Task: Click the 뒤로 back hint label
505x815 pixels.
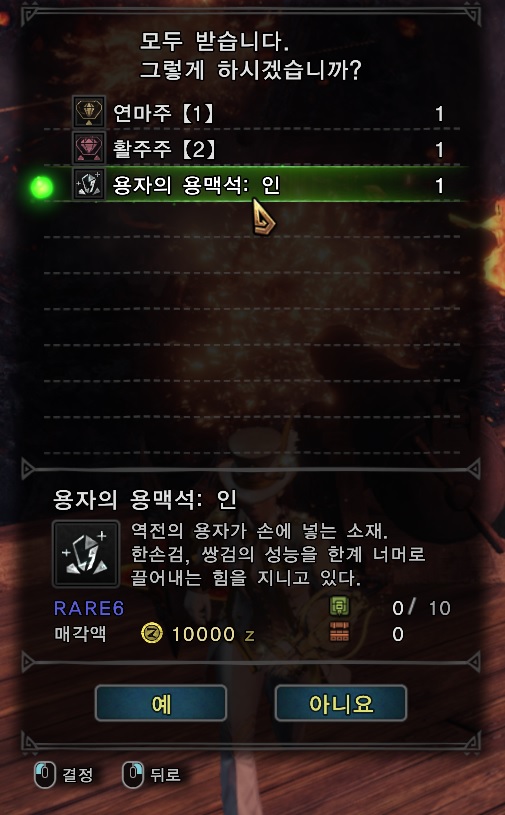Action: click(x=165, y=775)
